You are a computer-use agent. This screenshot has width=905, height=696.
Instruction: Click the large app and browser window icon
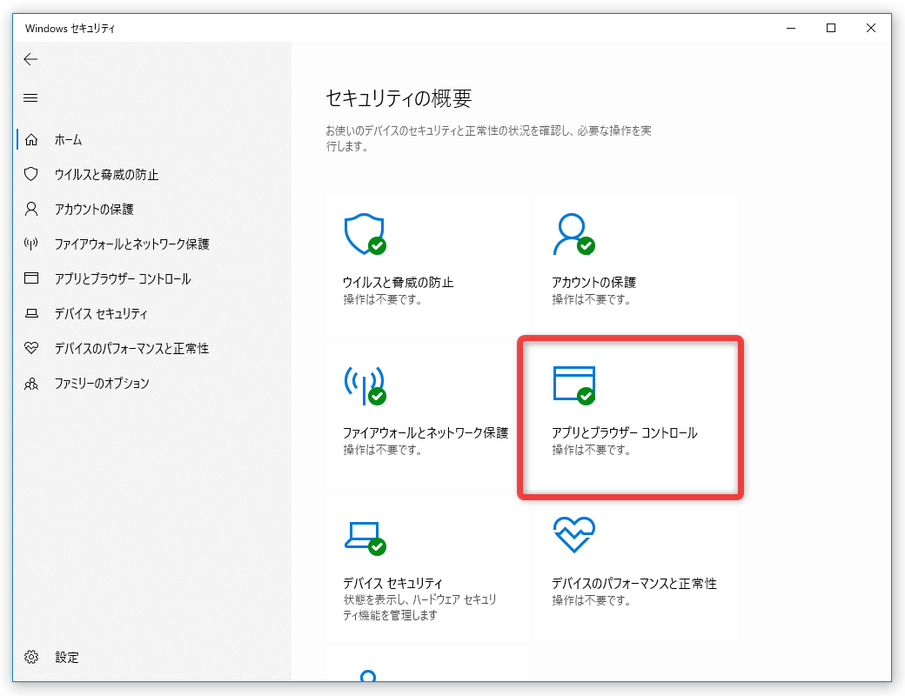point(574,385)
